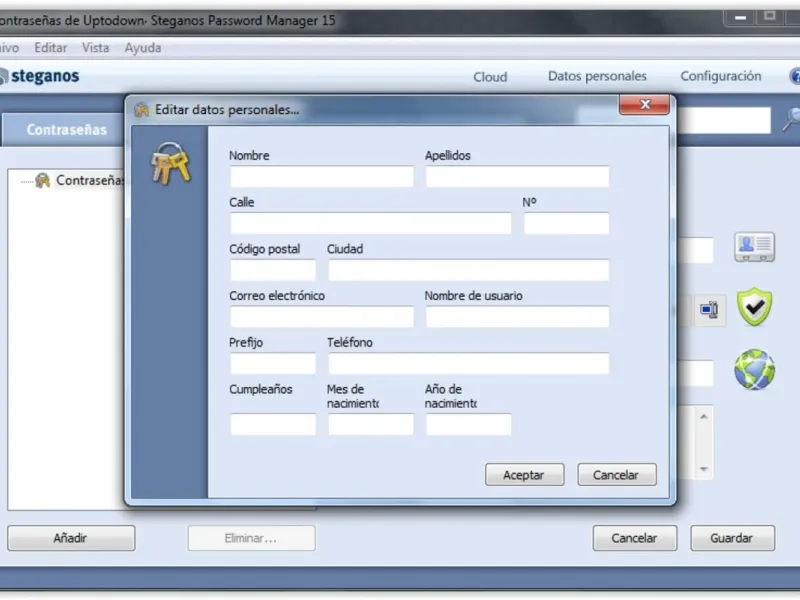The width and height of the screenshot is (800, 600).
Task: Select the Contraseñas tree item
Action: (x=89, y=180)
